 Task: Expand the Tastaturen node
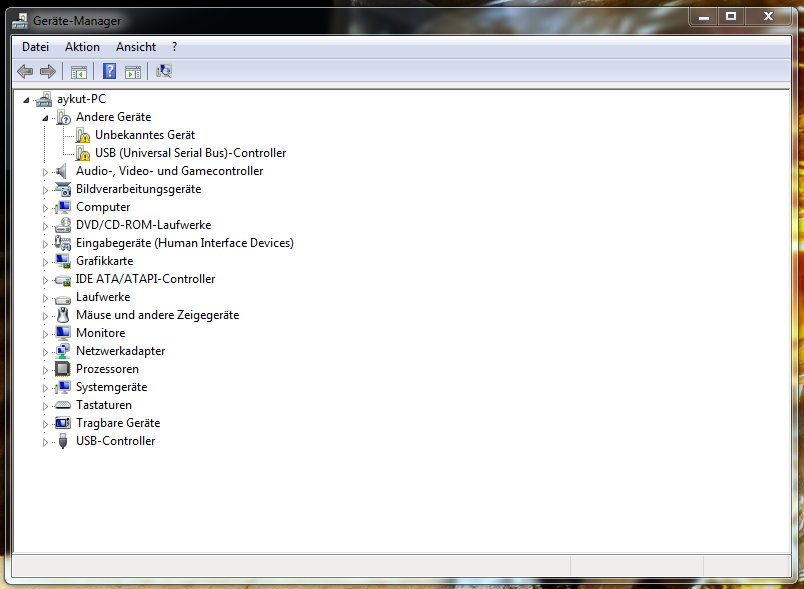tap(45, 406)
